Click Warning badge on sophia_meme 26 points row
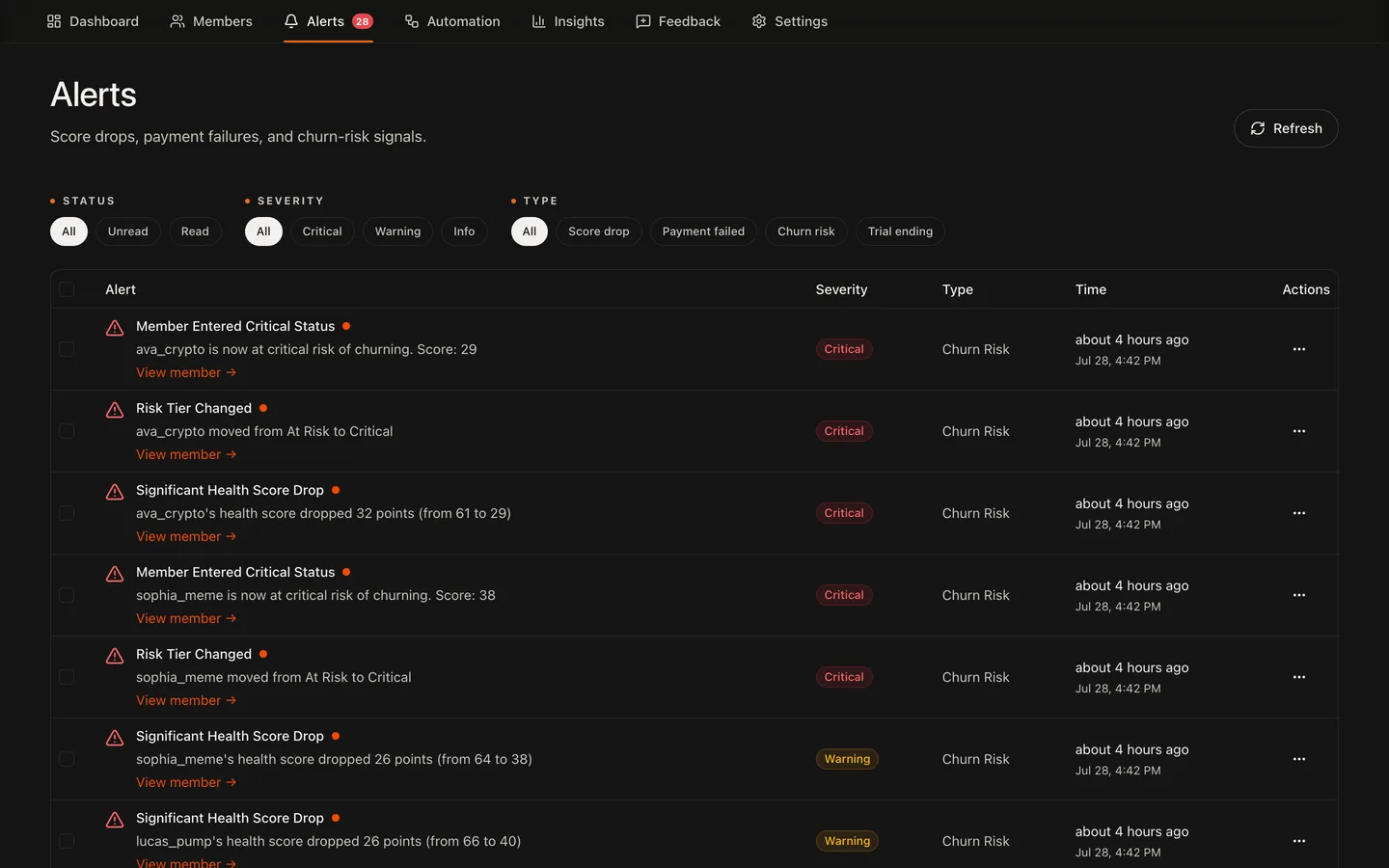This screenshot has height=868, width=1389. [x=847, y=759]
